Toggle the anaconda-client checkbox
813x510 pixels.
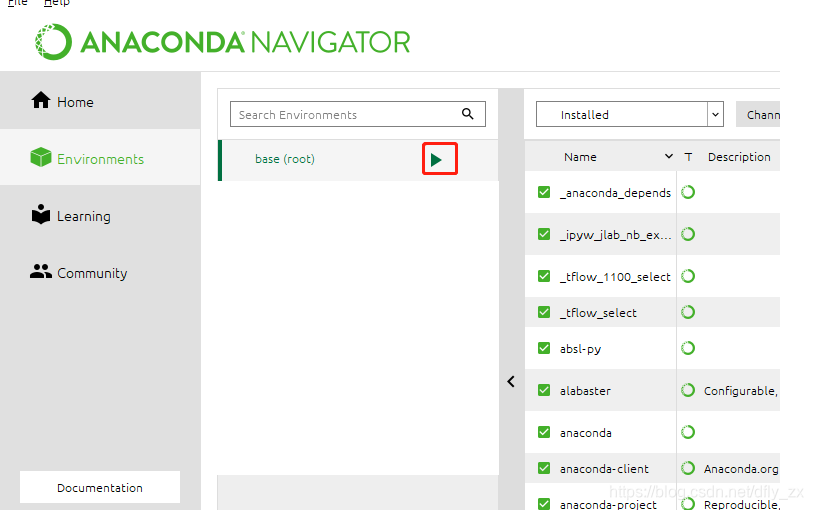pyautogui.click(x=544, y=468)
